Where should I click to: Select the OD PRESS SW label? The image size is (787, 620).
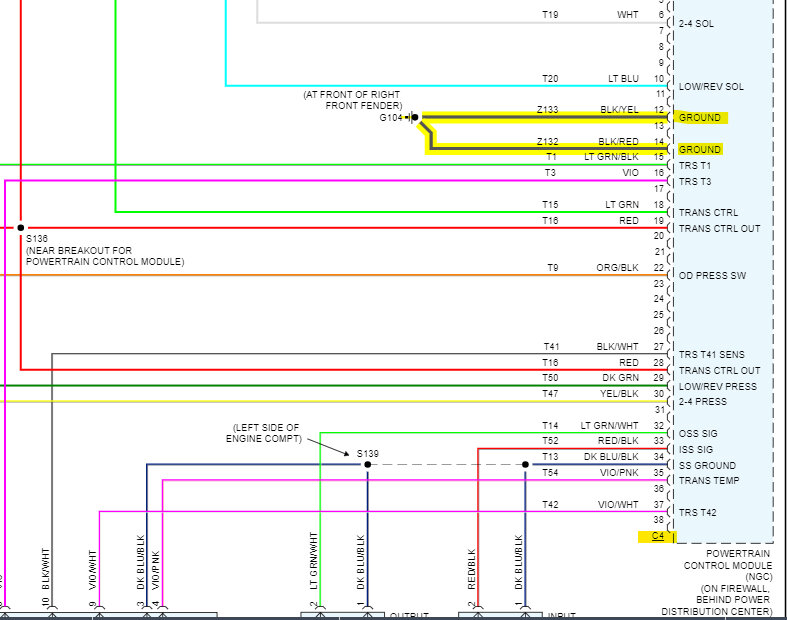pyautogui.click(x=712, y=276)
